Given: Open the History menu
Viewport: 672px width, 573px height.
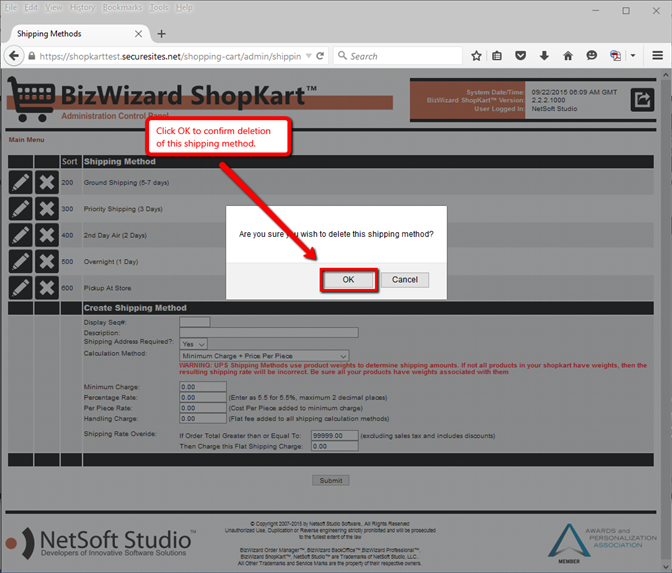Looking at the screenshot, I should pos(82,8).
